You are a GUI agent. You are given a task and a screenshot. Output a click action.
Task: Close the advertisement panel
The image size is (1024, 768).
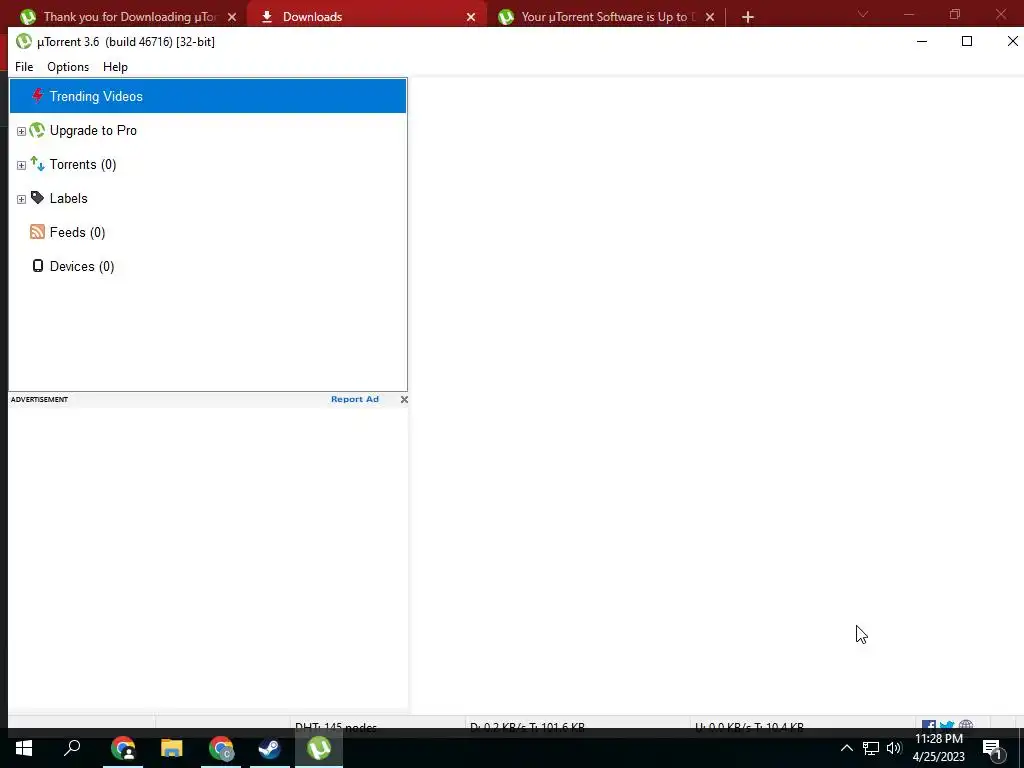404,399
